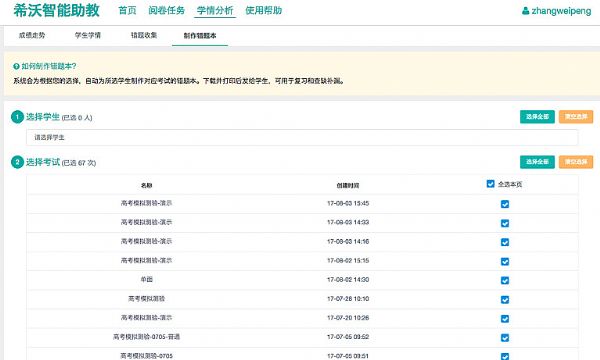Click the step 1 circle badge
Screen dimensions: 600x360
click(x=17, y=117)
